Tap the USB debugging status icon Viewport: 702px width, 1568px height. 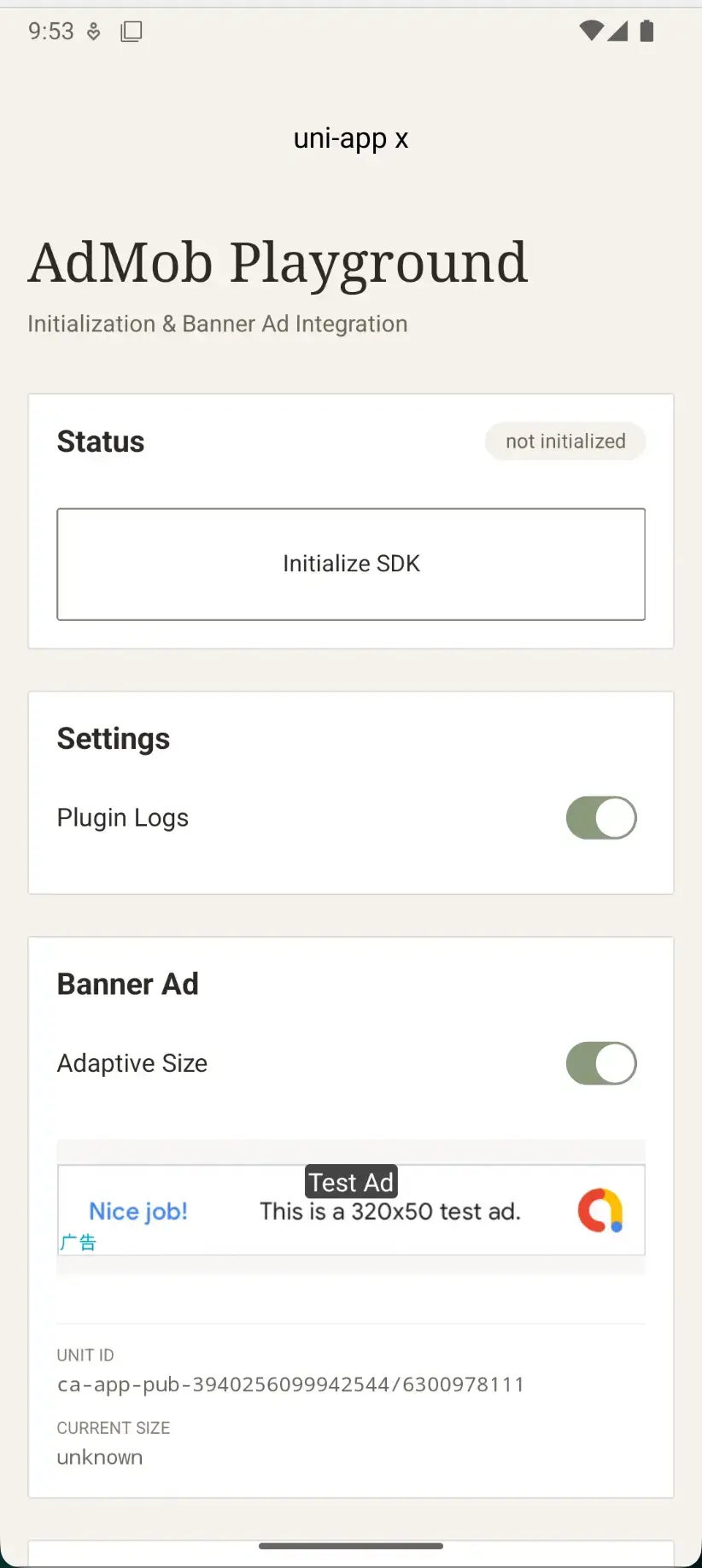(94, 32)
